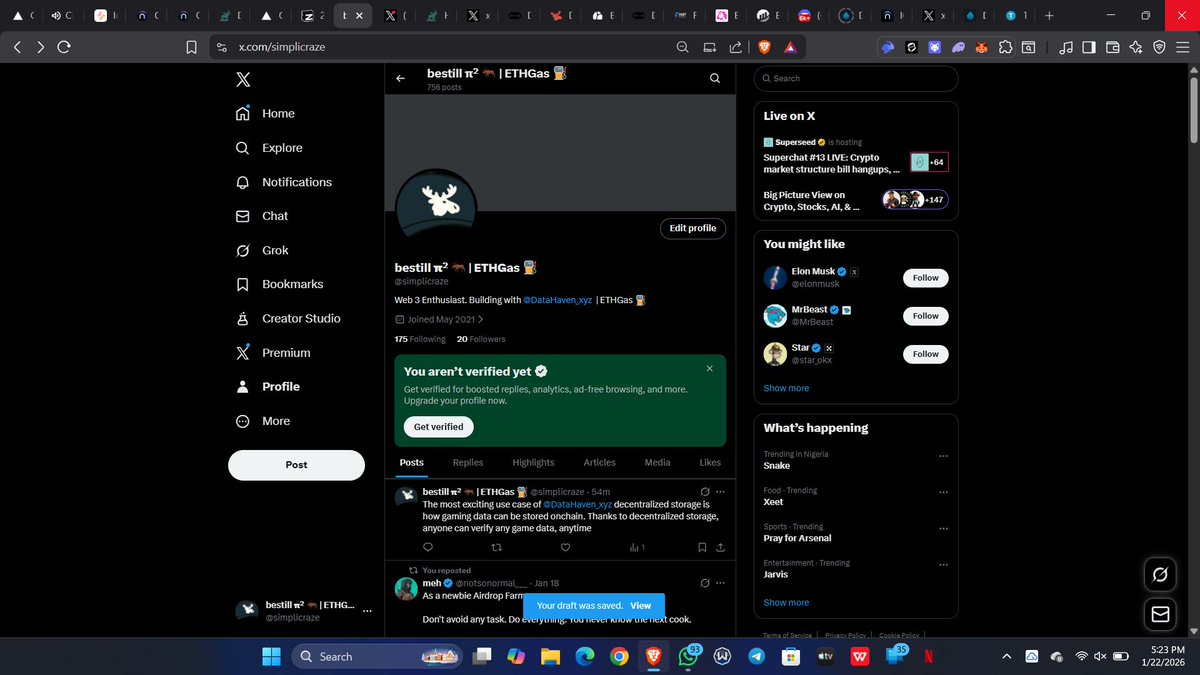Image resolution: width=1200 pixels, height=675 pixels.
Task: Open 175 Following list
Action: (420, 339)
